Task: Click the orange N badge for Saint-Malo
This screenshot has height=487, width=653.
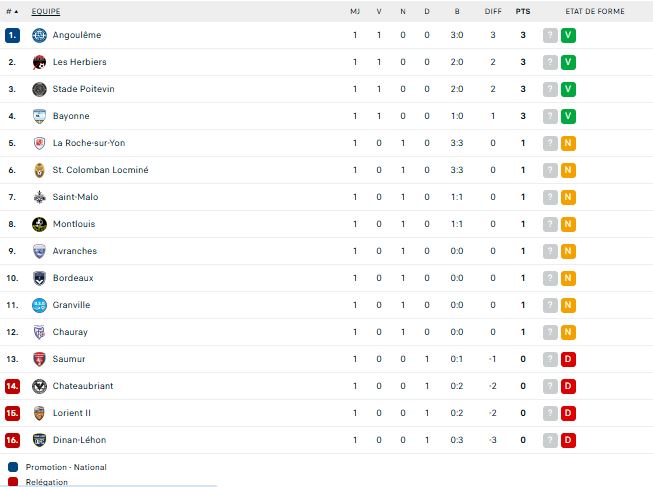Action: pyautogui.click(x=568, y=197)
